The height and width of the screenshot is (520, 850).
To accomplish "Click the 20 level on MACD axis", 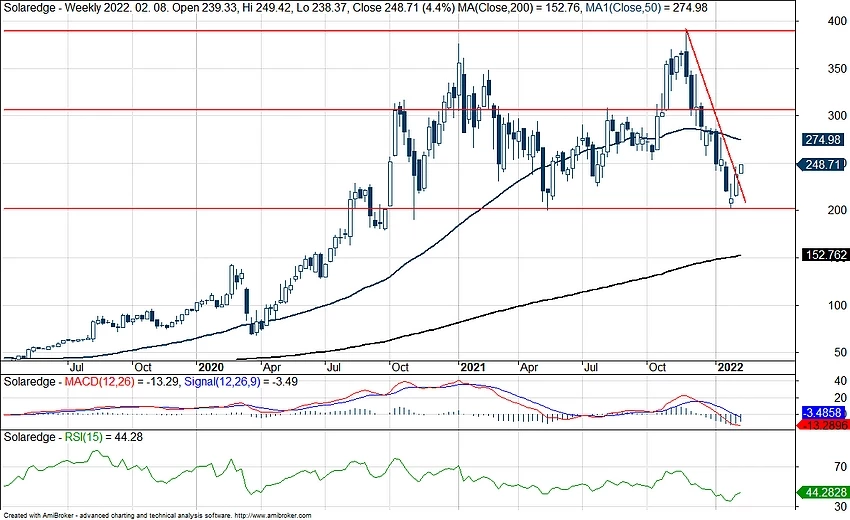I will [841, 398].
